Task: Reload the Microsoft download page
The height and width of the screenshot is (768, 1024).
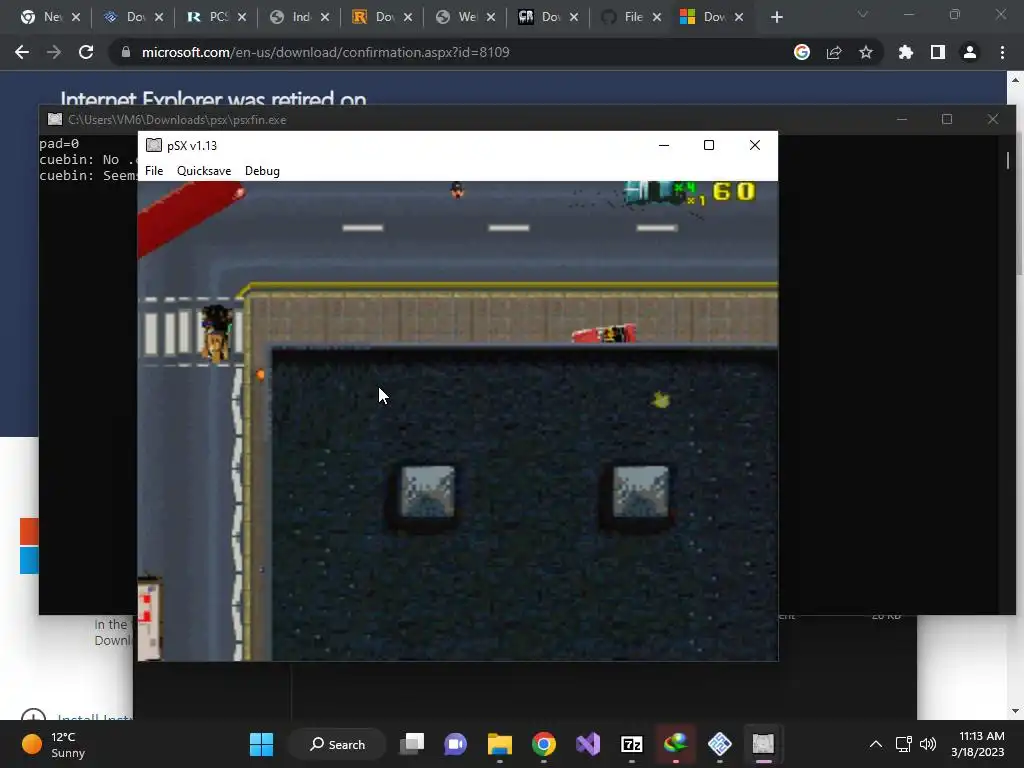Action: [x=86, y=52]
